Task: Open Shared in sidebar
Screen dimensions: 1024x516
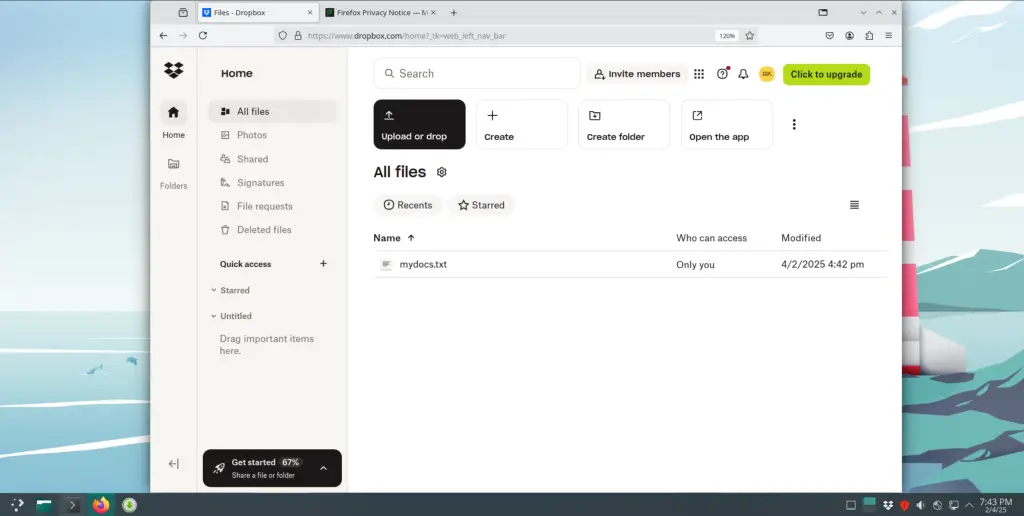Action: pyautogui.click(x=272, y=159)
